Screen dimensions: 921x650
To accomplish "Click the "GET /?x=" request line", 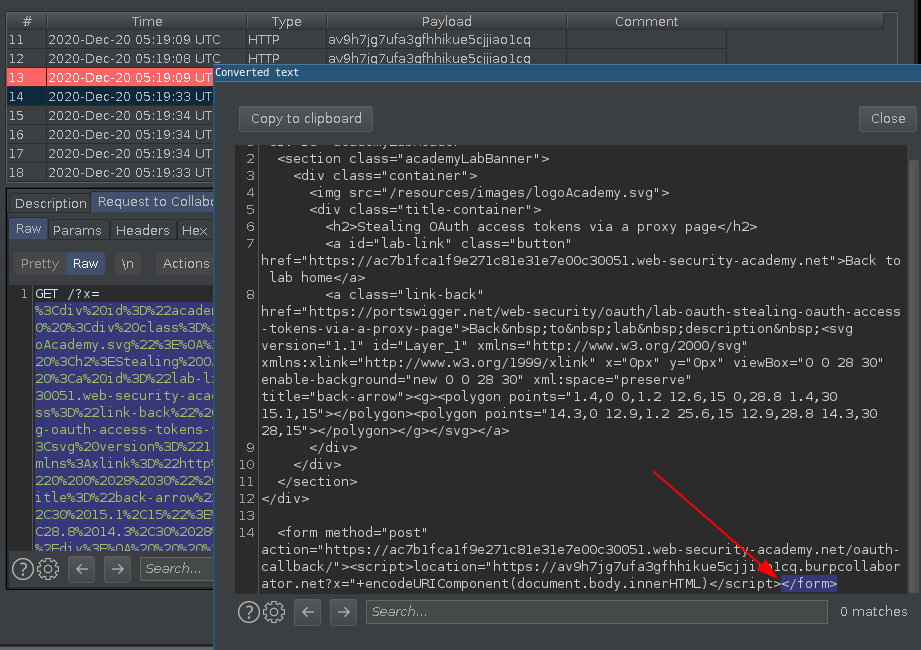I will (x=68, y=294).
